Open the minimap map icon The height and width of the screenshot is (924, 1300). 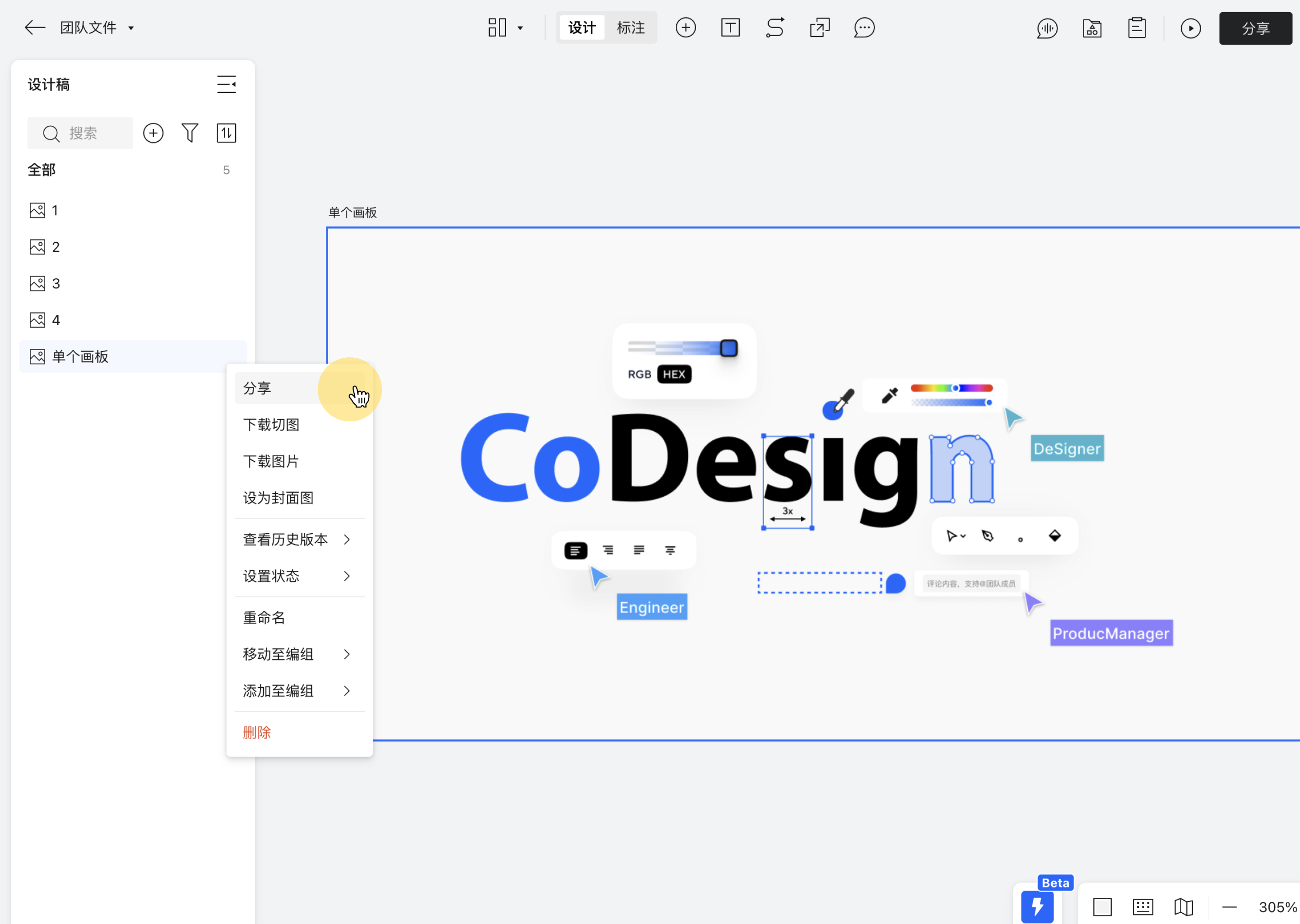coord(1184,907)
